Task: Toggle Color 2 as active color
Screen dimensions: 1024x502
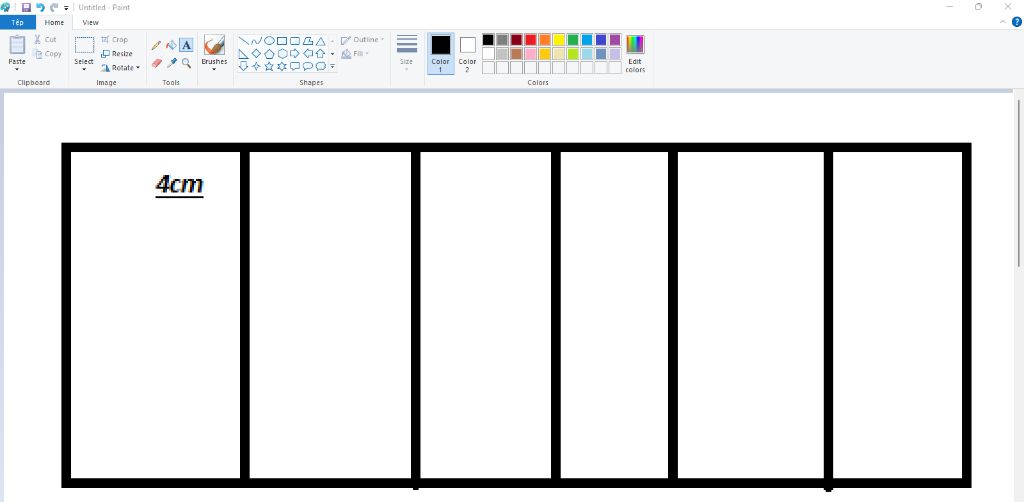Action: (467, 51)
